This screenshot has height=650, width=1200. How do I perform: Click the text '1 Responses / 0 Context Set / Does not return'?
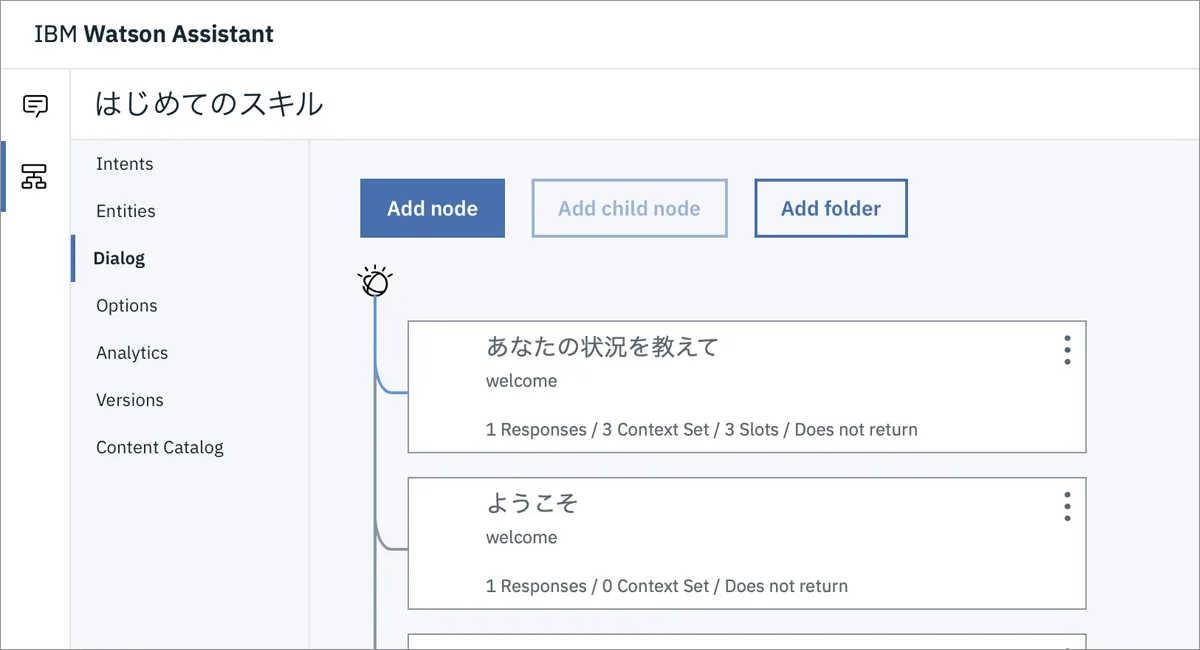tap(667, 586)
